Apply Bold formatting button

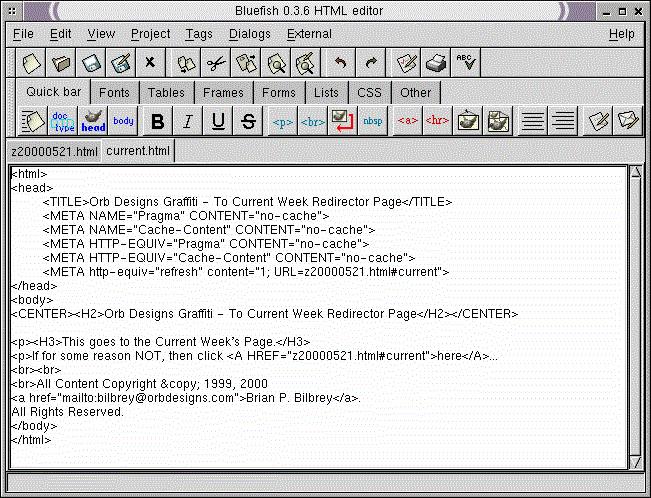(157, 122)
